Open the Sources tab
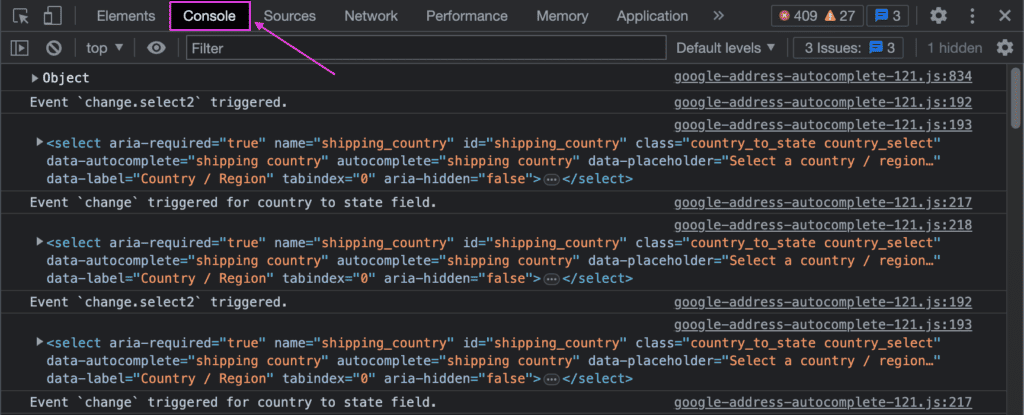This screenshot has height=415, width=1024. (x=290, y=16)
